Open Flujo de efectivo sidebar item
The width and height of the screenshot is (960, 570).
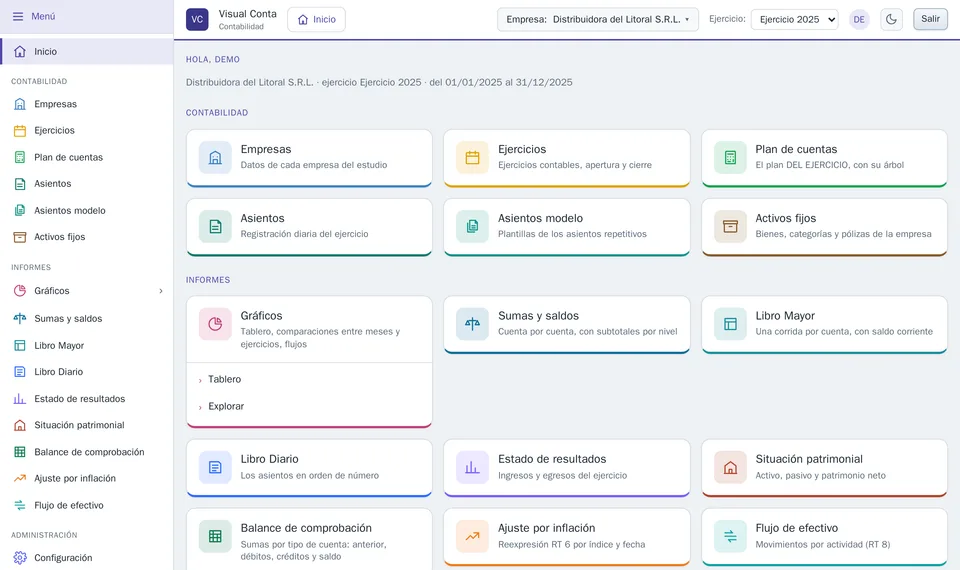tap(87, 505)
